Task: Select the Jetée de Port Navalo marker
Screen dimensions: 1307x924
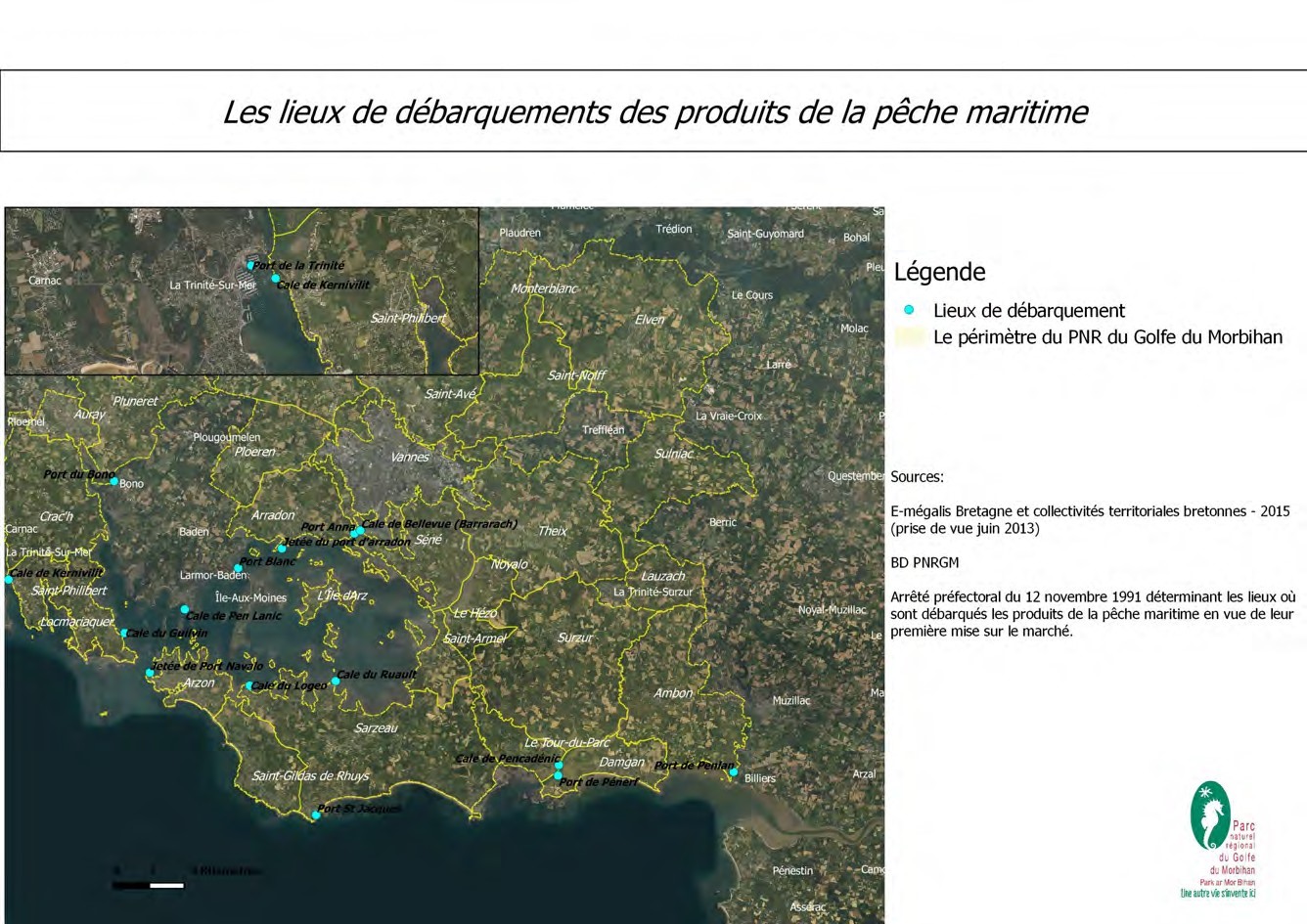Action: (x=150, y=673)
